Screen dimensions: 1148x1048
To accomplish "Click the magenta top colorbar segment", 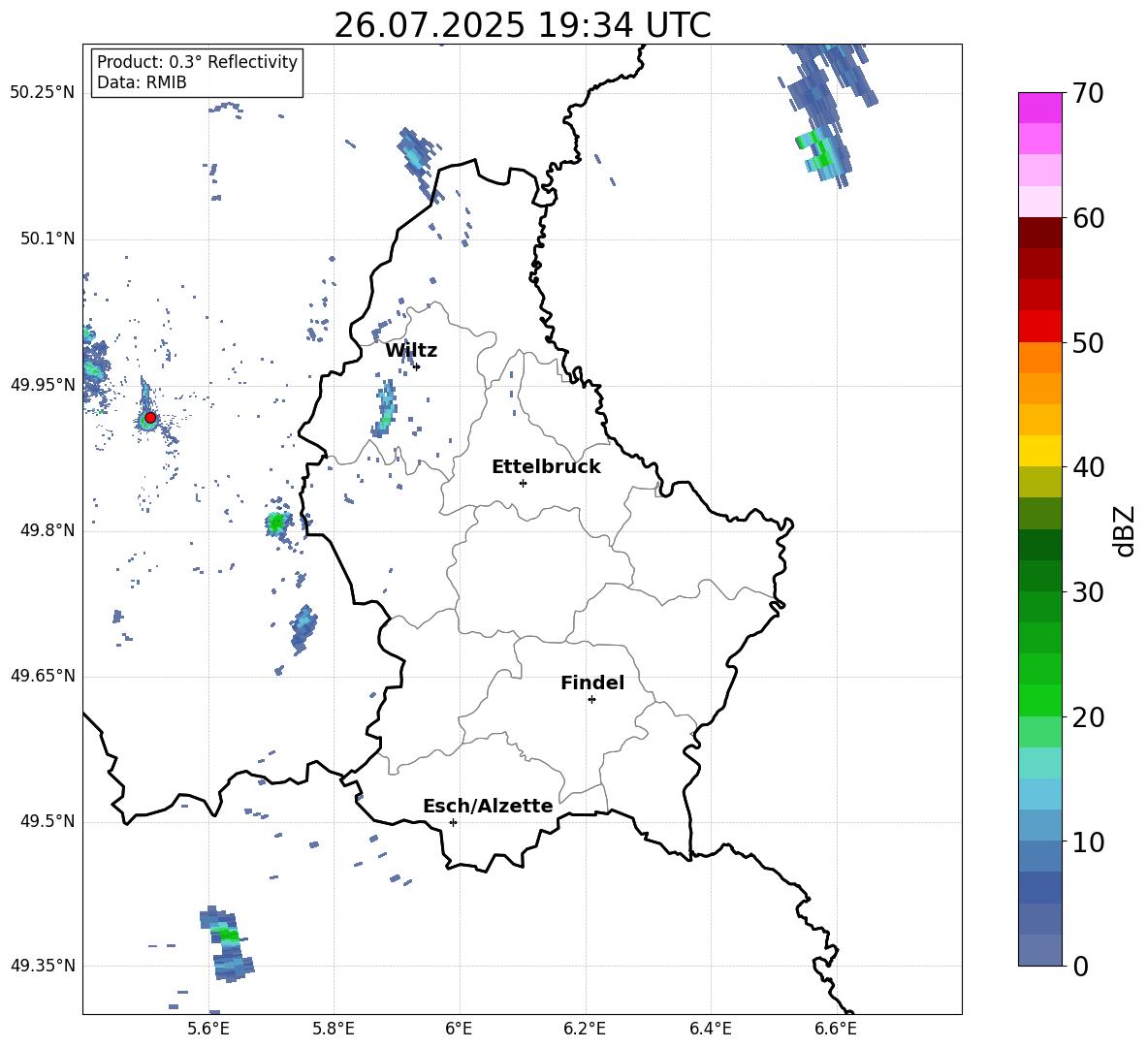I will coord(1039,108).
